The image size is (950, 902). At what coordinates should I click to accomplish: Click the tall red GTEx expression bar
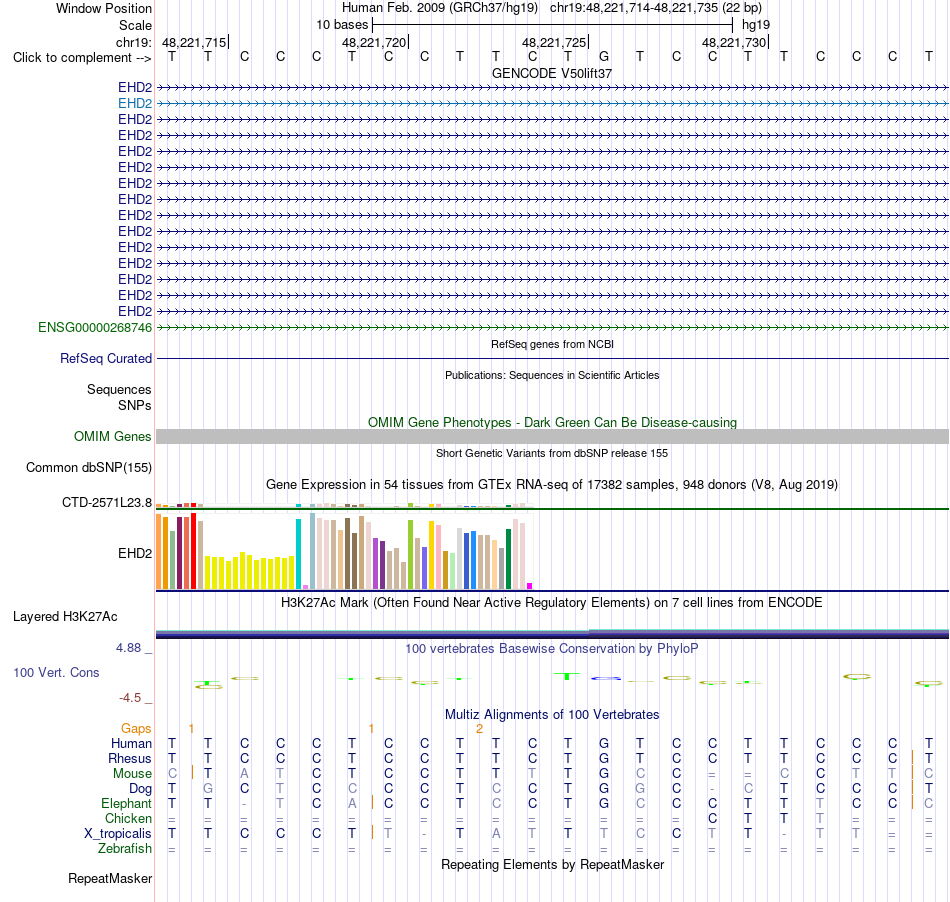click(193, 551)
